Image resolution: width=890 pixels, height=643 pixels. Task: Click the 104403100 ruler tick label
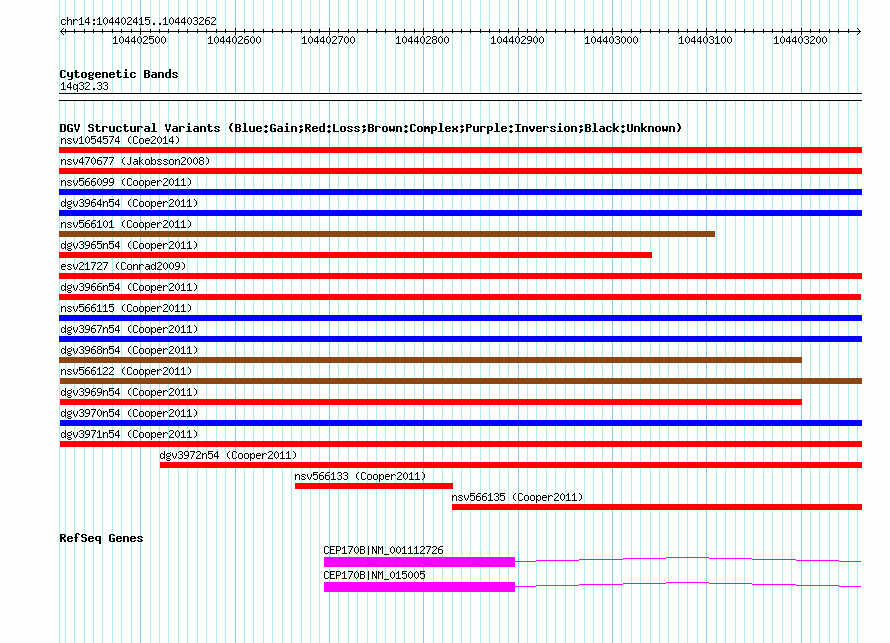[706, 40]
